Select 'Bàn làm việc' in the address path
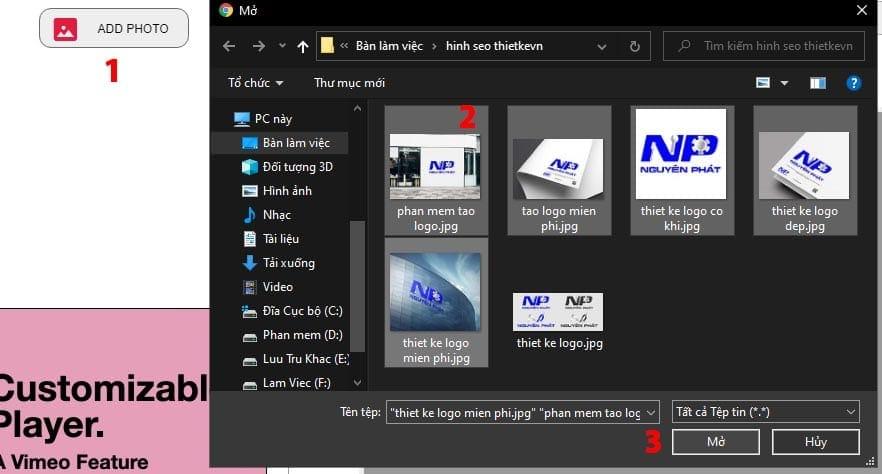The width and height of the screenshot is (882, 474). coord(389,46)
